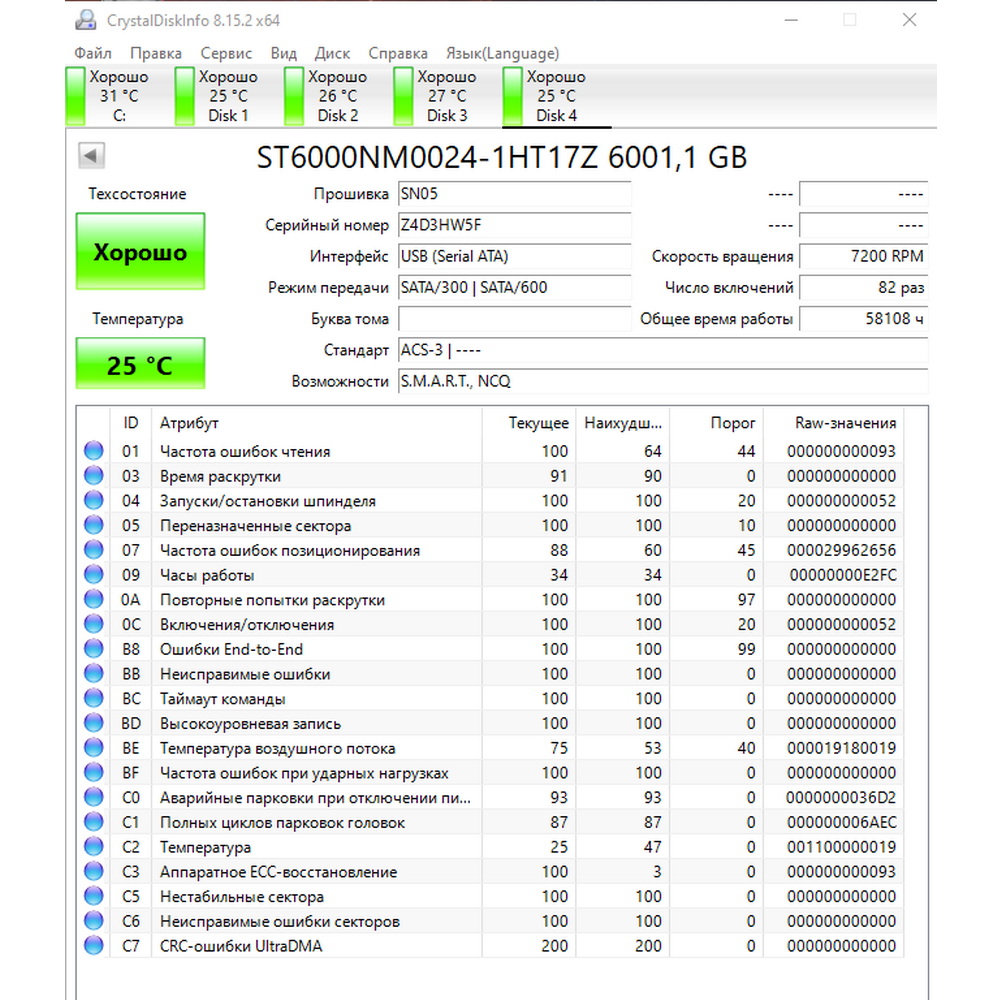1000x1000 pixels.
Task: Click the Наихудш... column header
Action: point(623,423)
